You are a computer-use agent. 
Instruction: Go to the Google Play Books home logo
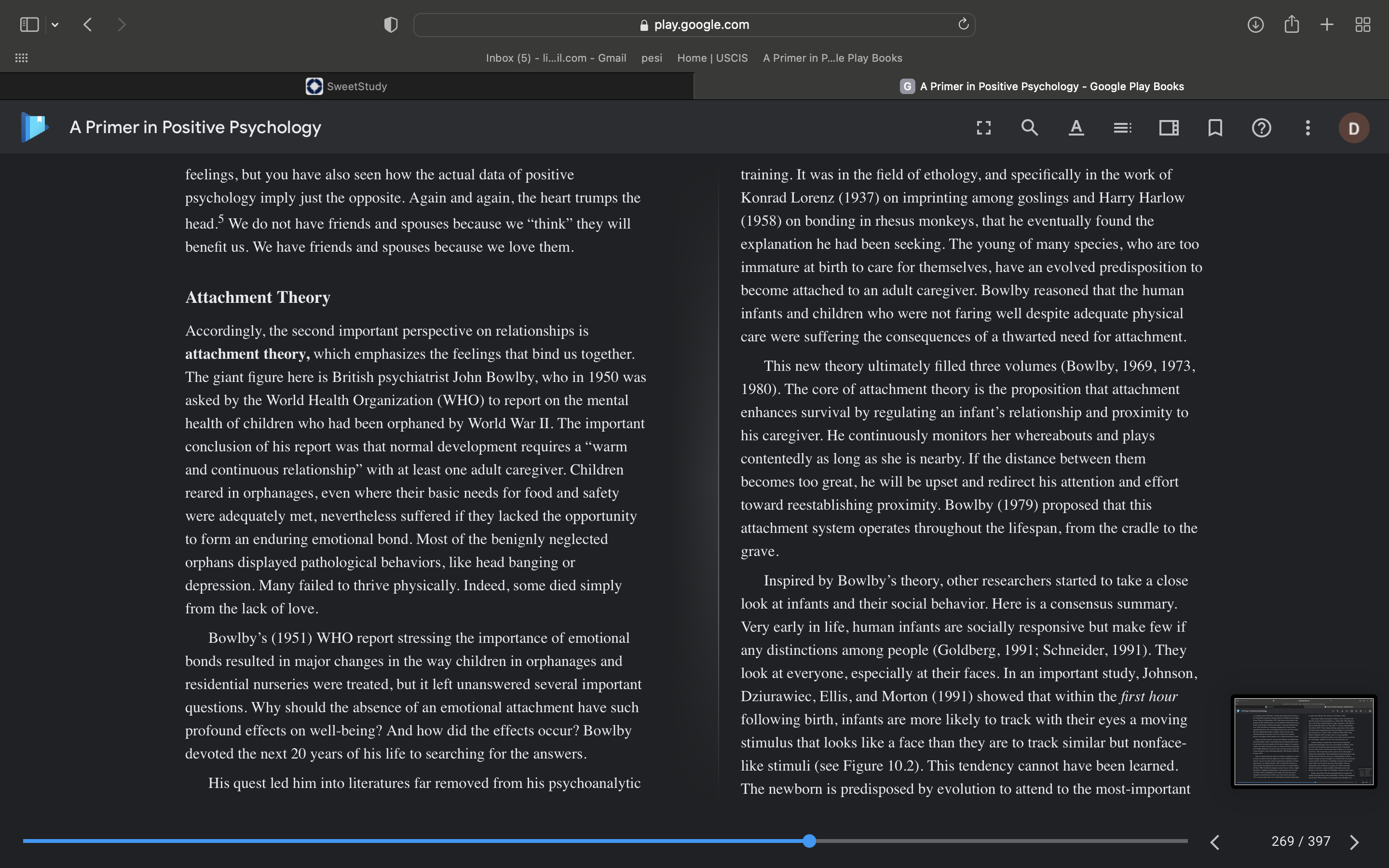pos(34,127)
